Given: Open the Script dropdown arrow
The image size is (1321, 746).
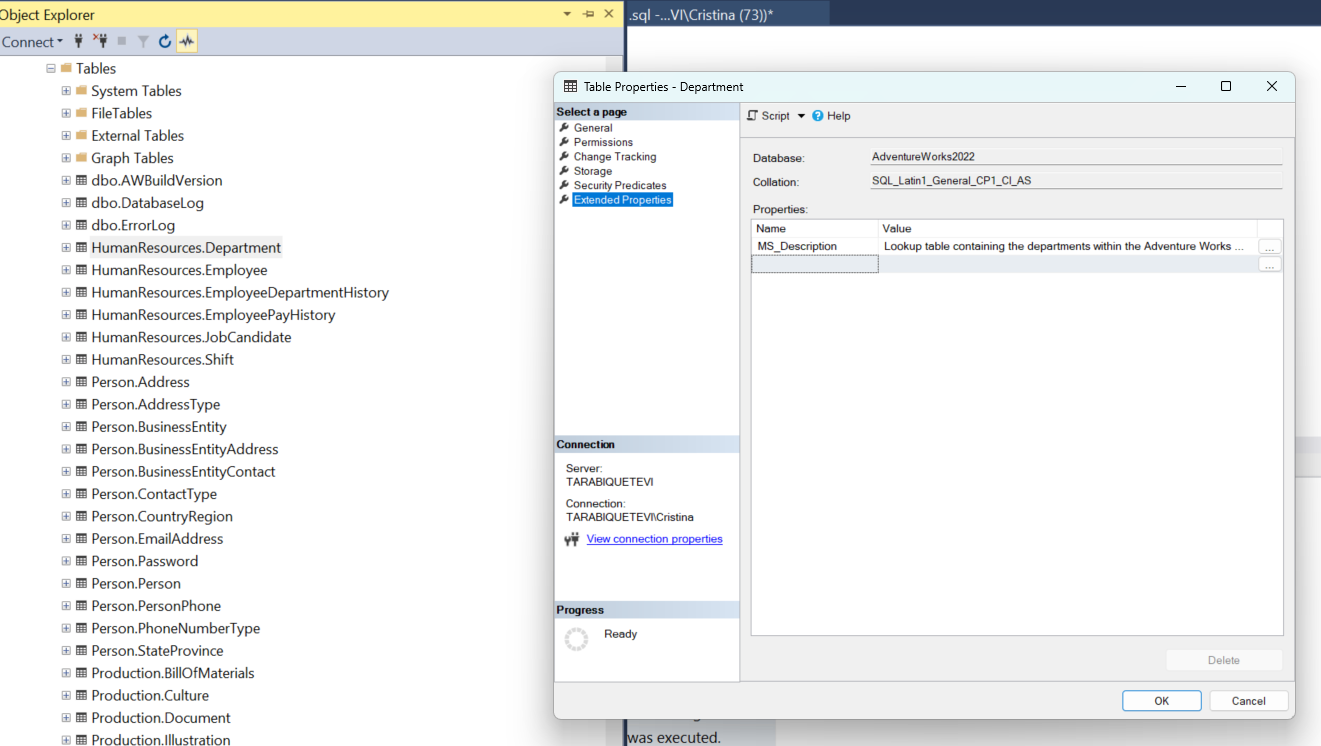Looking at the screenshot, I should 801,116.
